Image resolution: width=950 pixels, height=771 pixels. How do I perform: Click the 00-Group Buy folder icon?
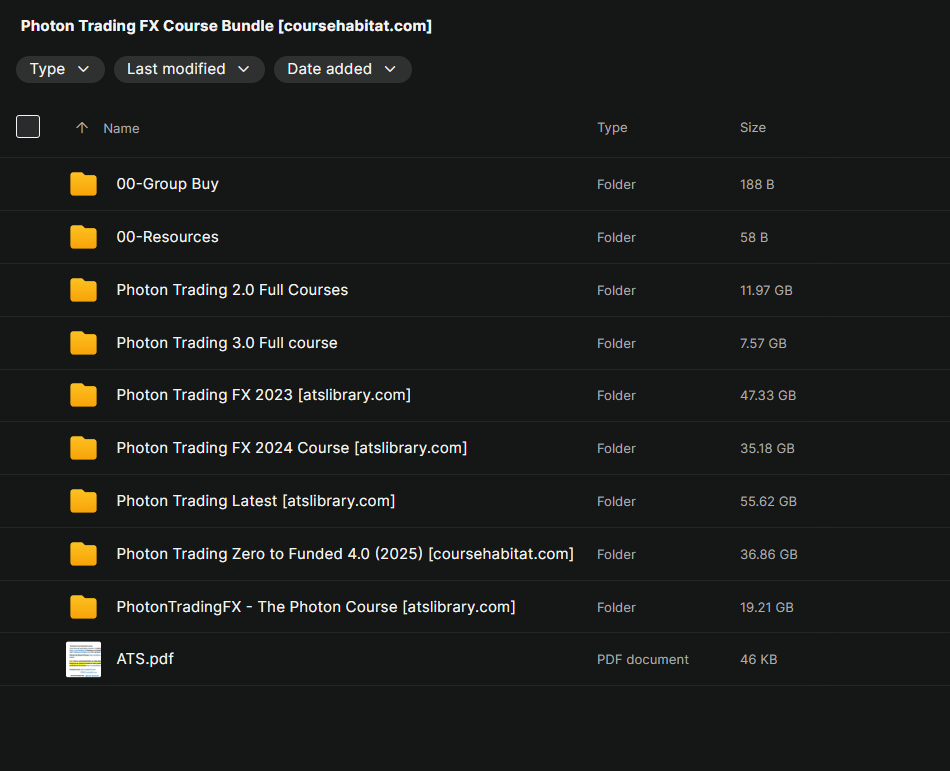pyautogui.click(x=84, y=184)
